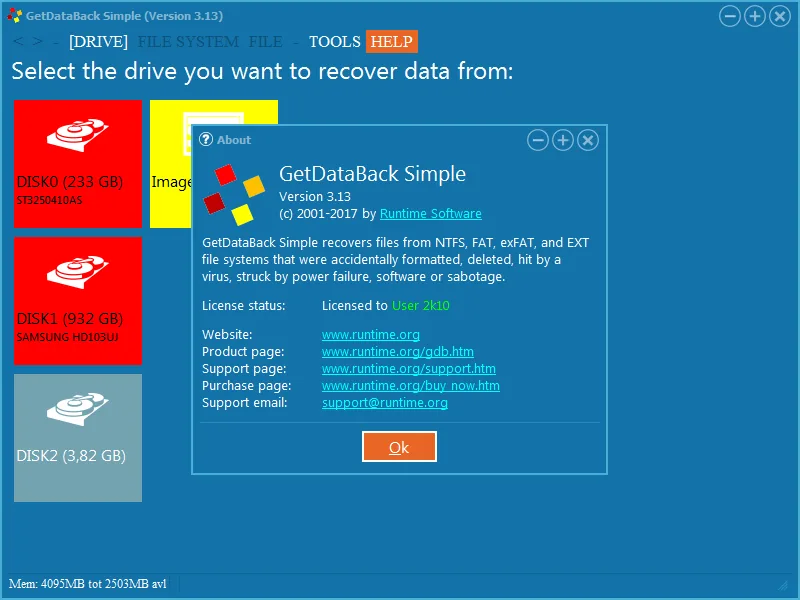The width and height of the screenshot is (800, 600).
Task: Click the 'Version 3.13' text in About
Action: [315, 196]
